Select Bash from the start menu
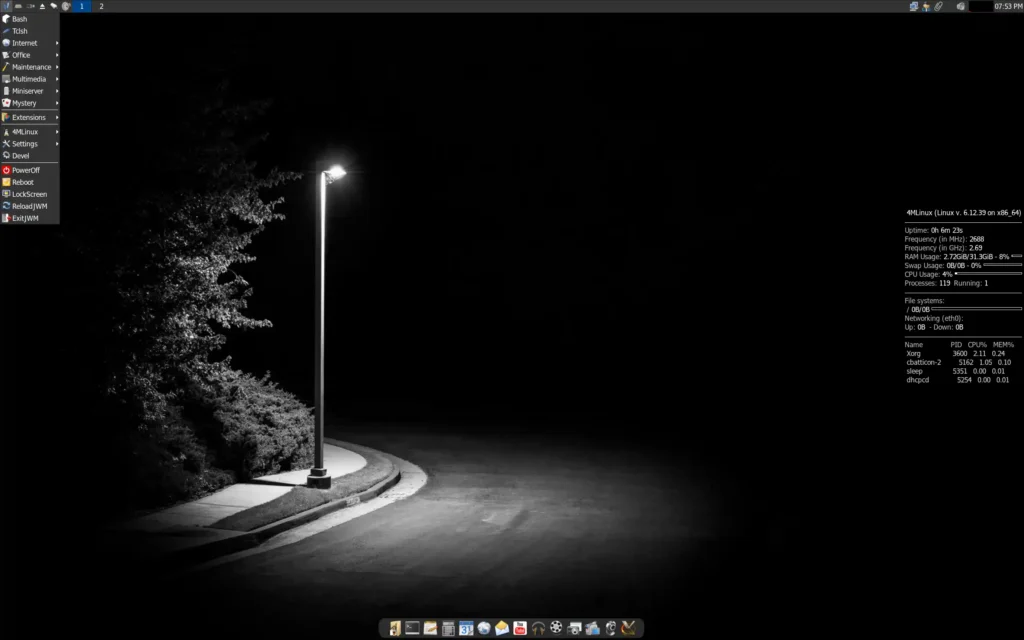Viewport: 1024px width, 640px height. [18, 18]
